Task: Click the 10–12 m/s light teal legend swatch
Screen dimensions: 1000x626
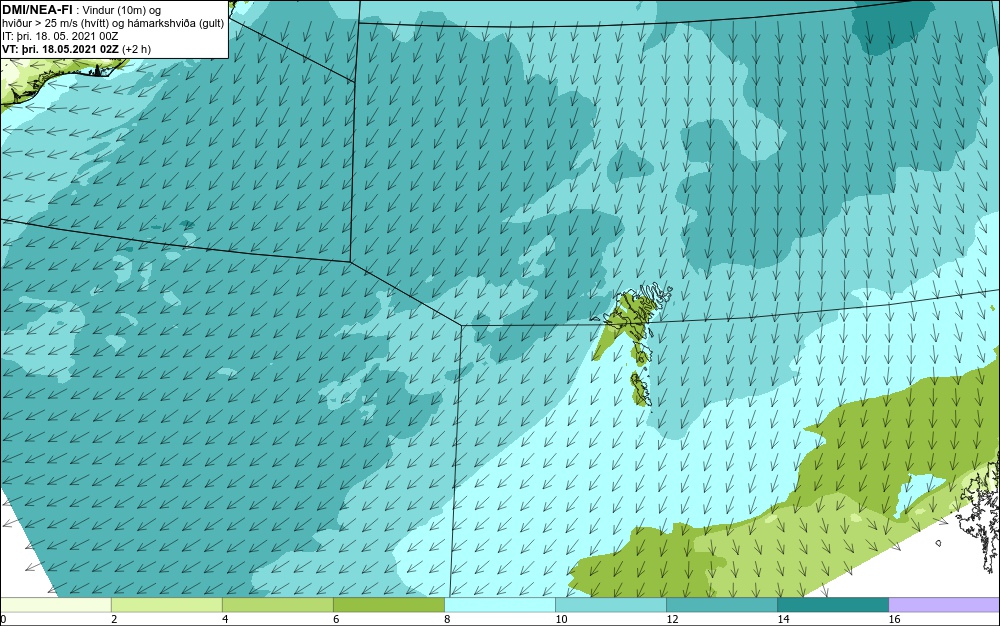Action: [x=610, y=605]
